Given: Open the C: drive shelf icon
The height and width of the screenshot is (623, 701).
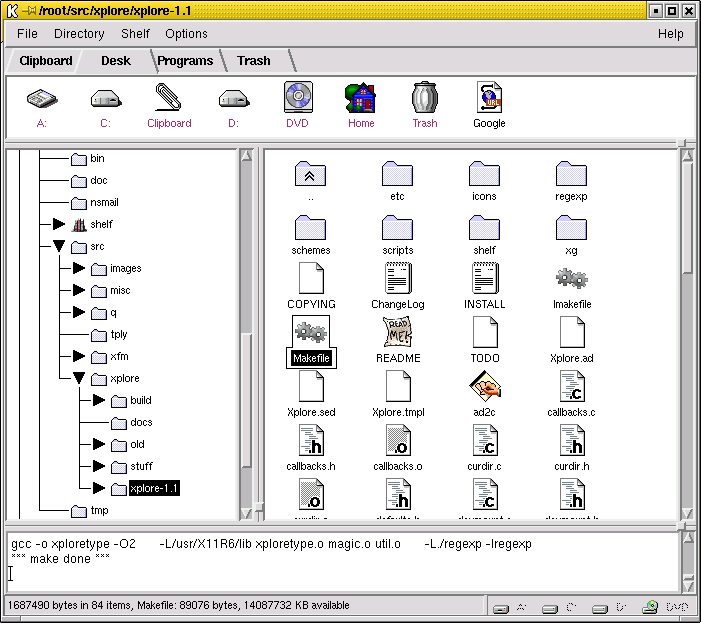Looking at the screenshot, I should (x=106, y=99).
